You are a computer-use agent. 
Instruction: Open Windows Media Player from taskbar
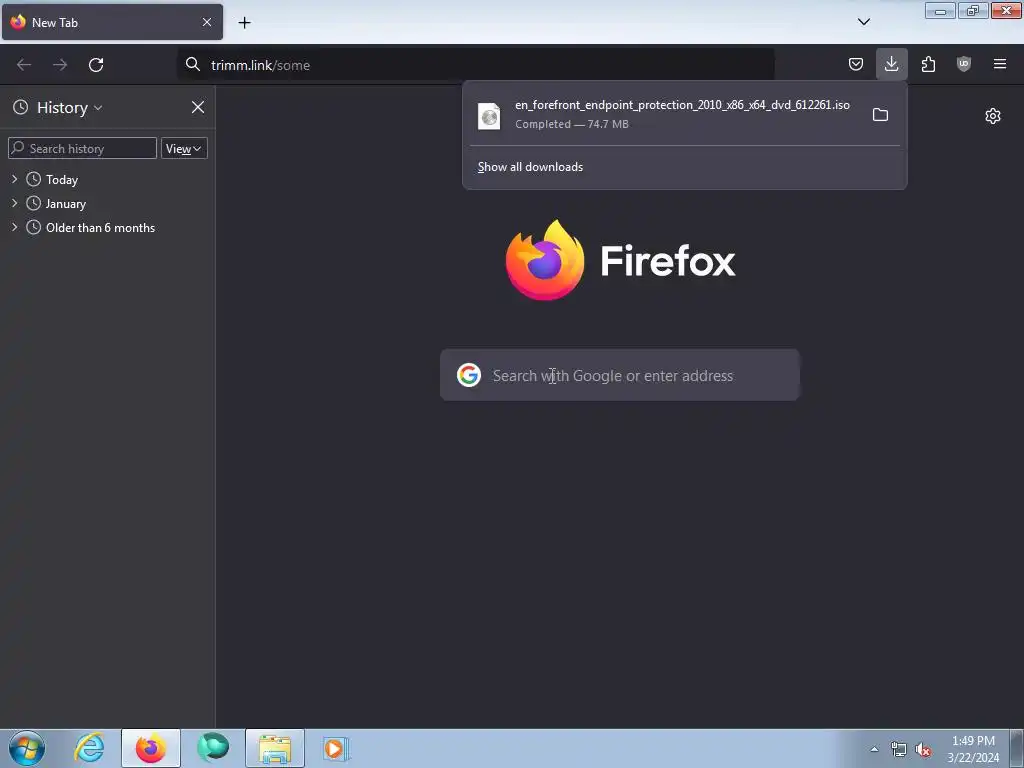coord(336,748)
